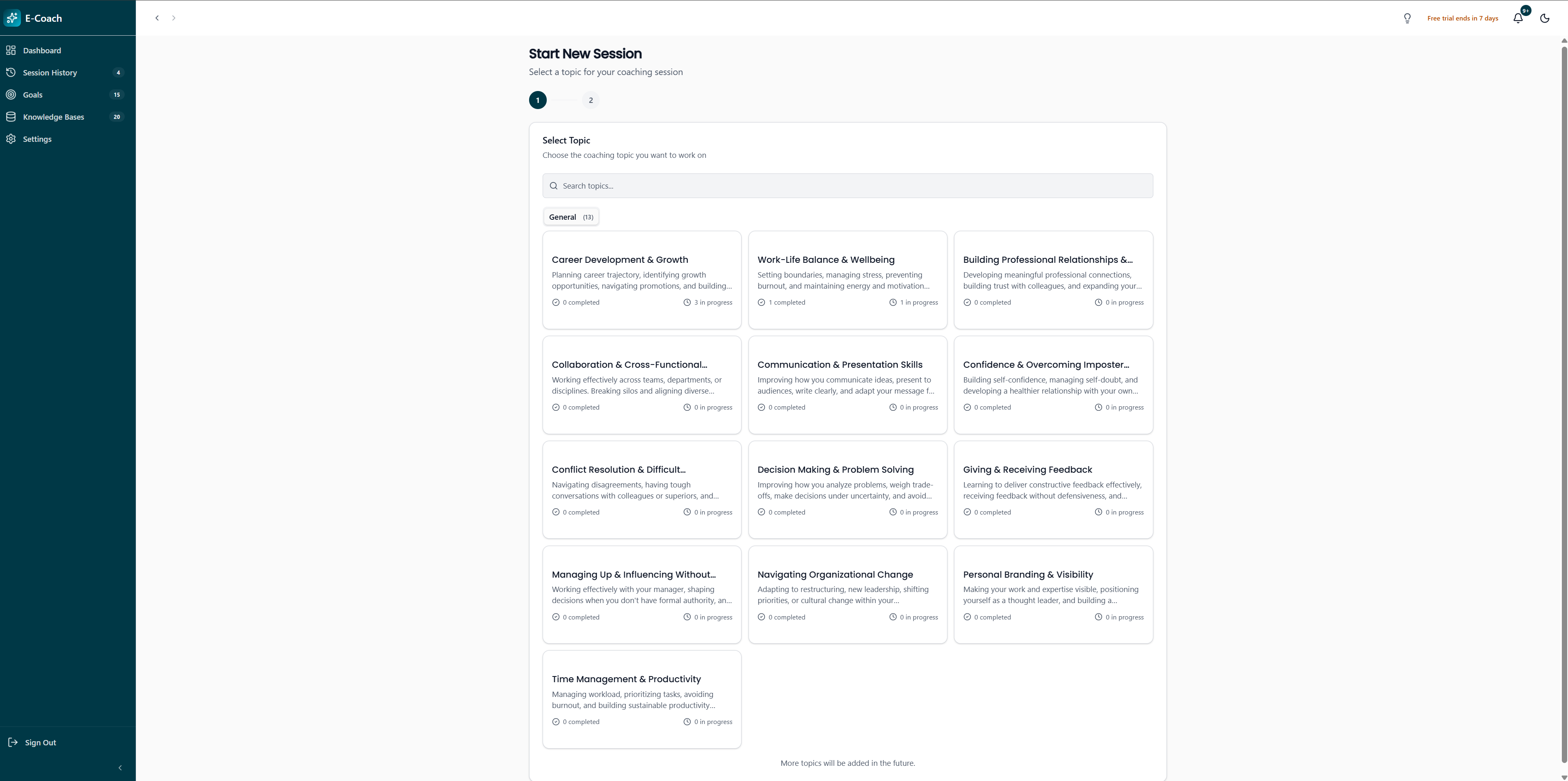The height and width of the screenshot is (781, 1568).
Task: Select the Giving & Receiving Feedback card
Action: [1053, 490]
